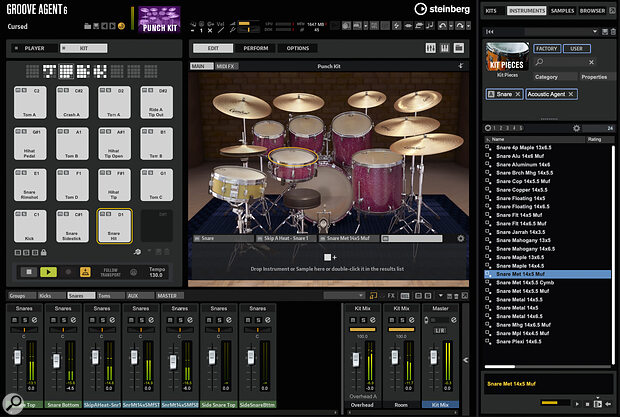Switch to the Kits tab in right panel
620x417 pixels.
click(x=491, y=11)
